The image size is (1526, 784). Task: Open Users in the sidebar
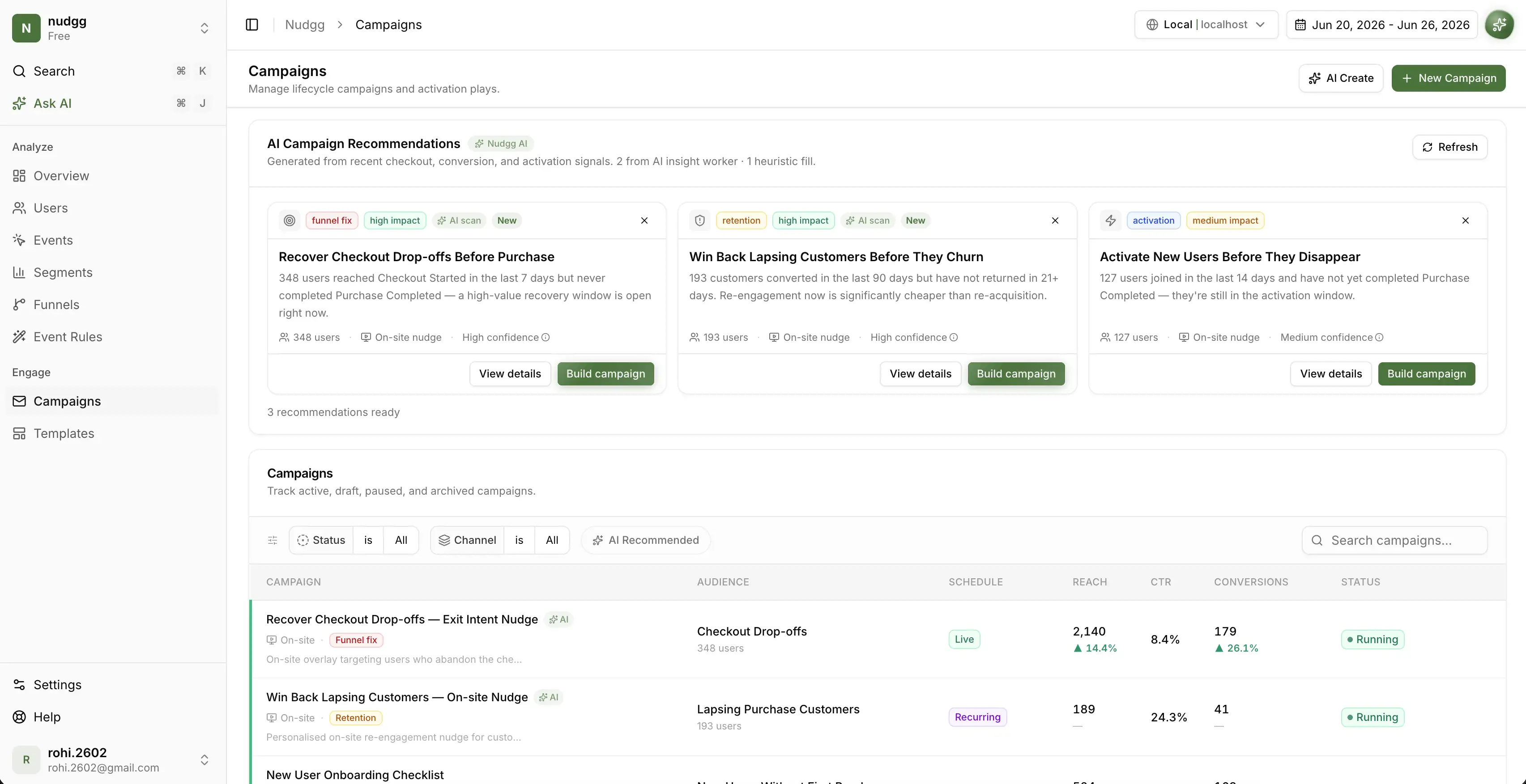113,208
